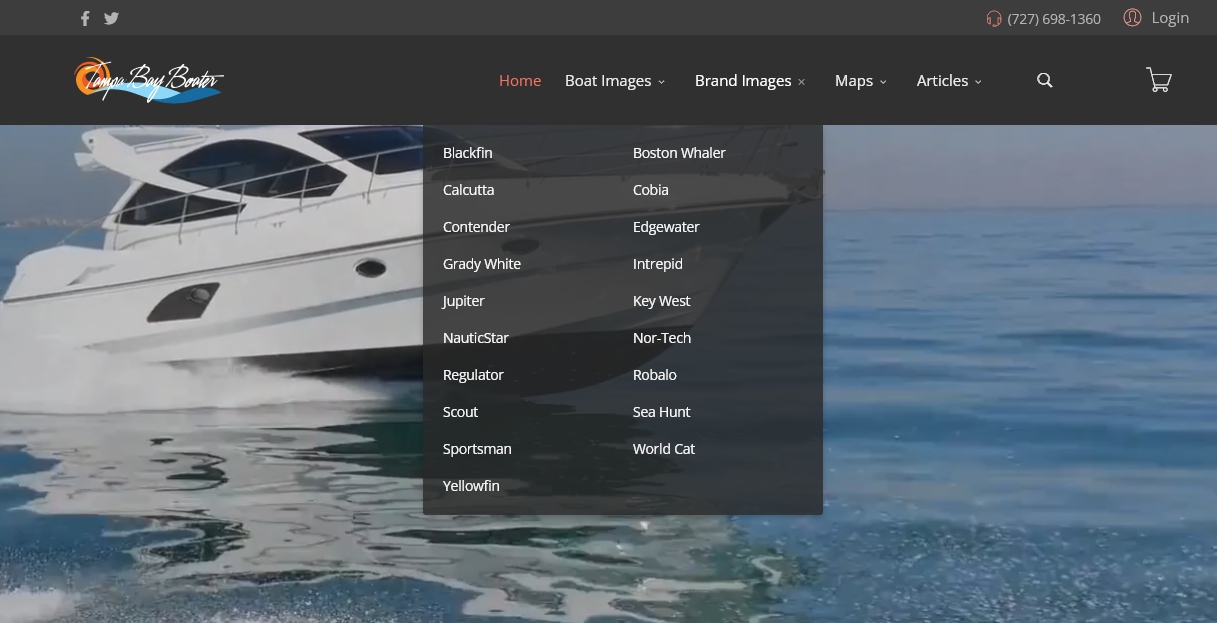Screen dimensions: 1217x623
Task: Open the shopping cart icon
Action: coord(1158,81)
